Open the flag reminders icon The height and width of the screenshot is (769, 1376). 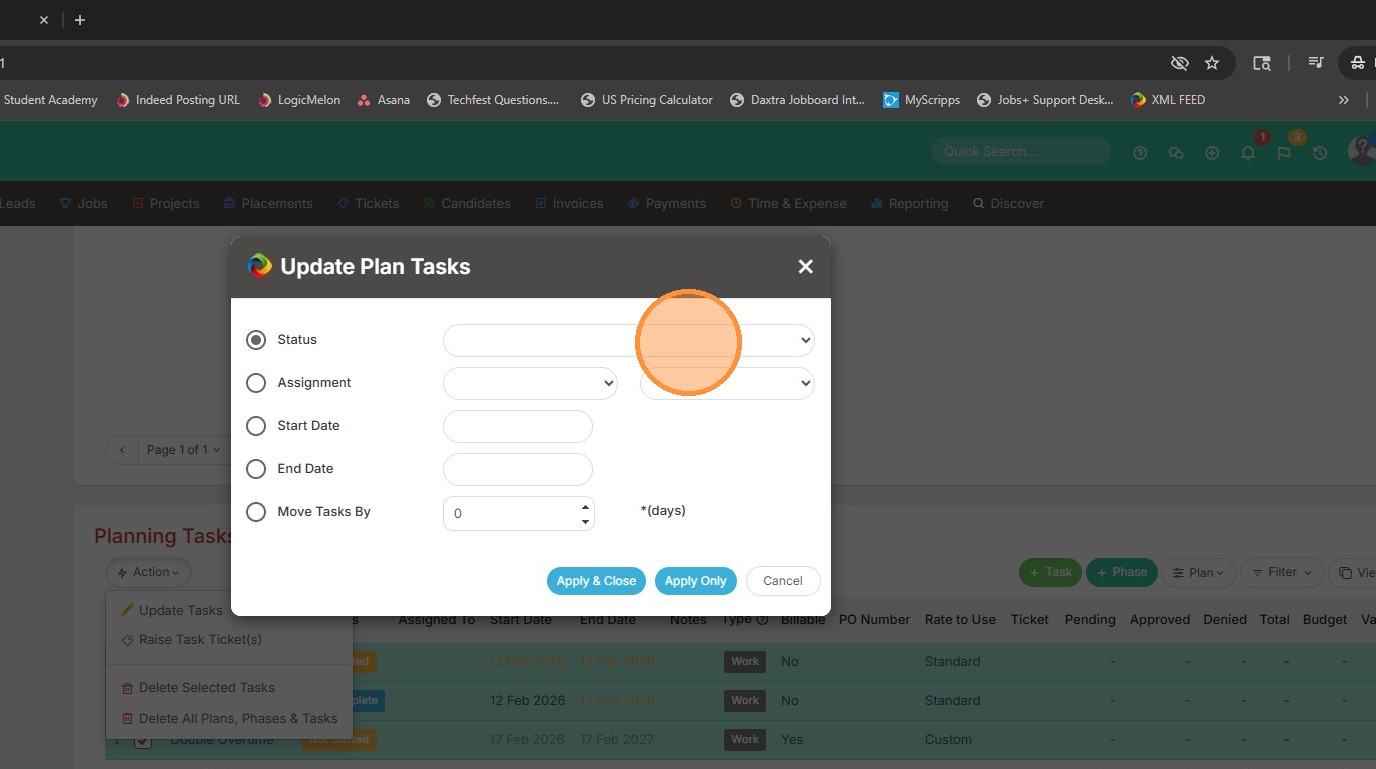(x=1284, y=153)
